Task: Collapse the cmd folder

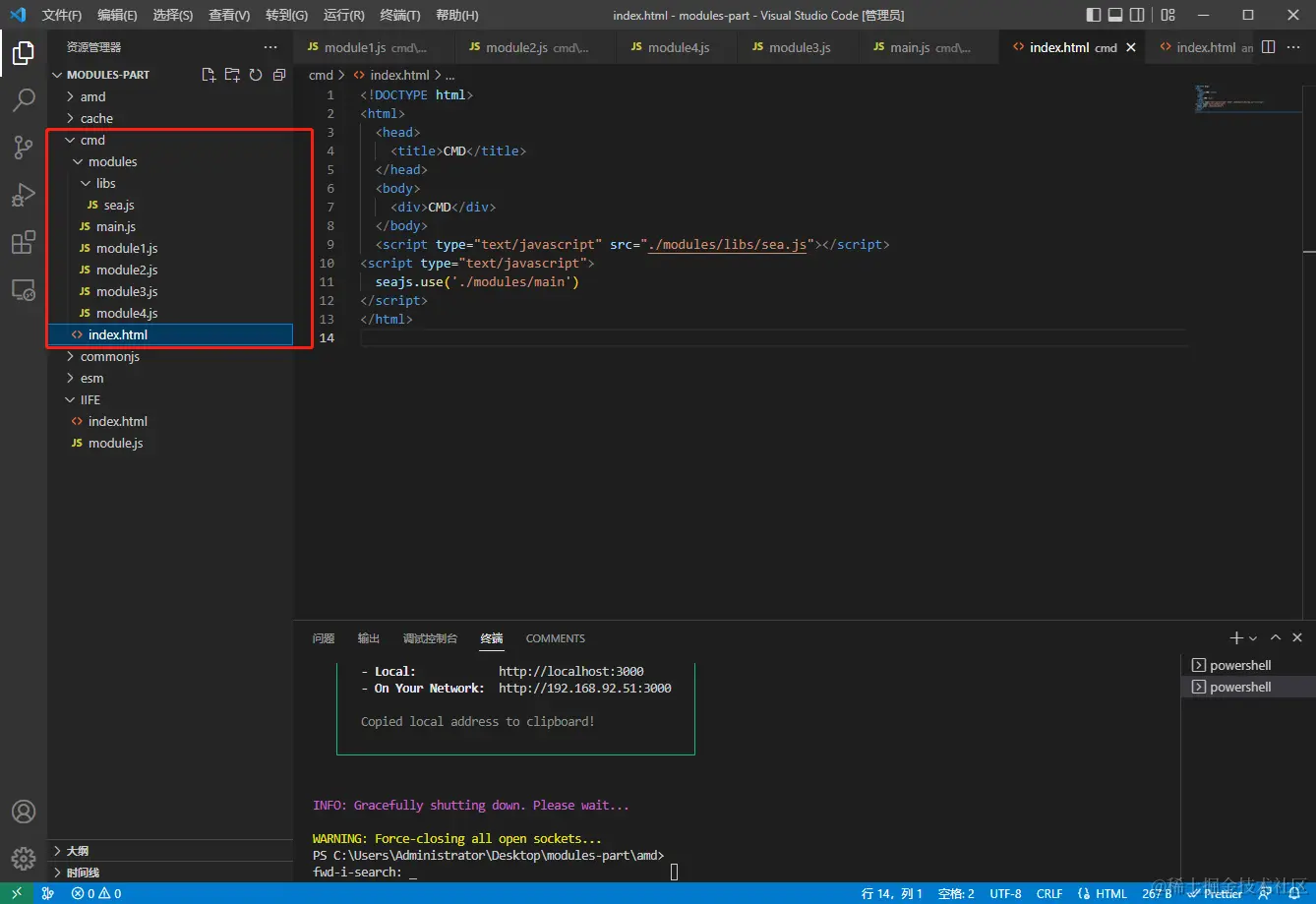Action: tap(170, 140)
